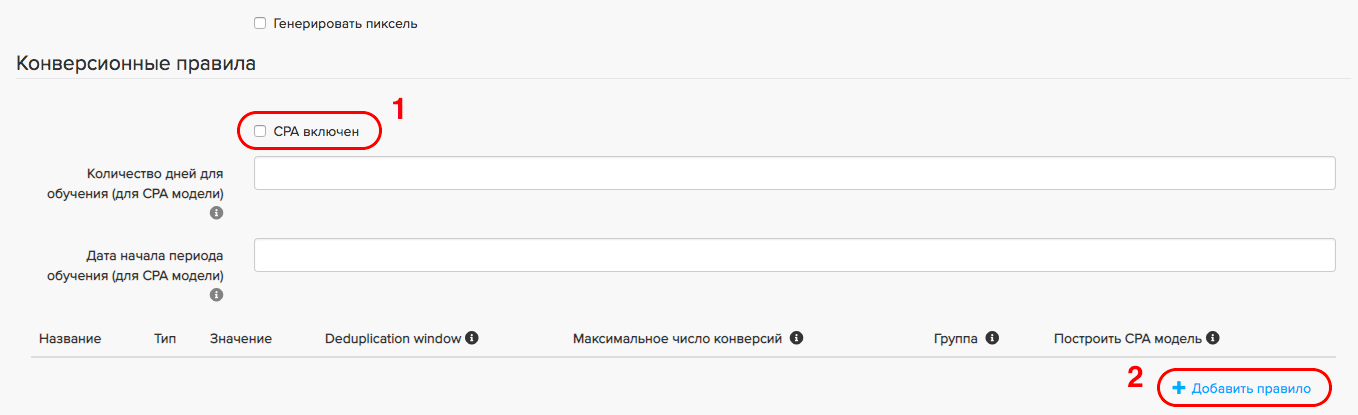Click the Добавить правило button
Viewport: 1358px width, 415px height.
coord(1244,388)
